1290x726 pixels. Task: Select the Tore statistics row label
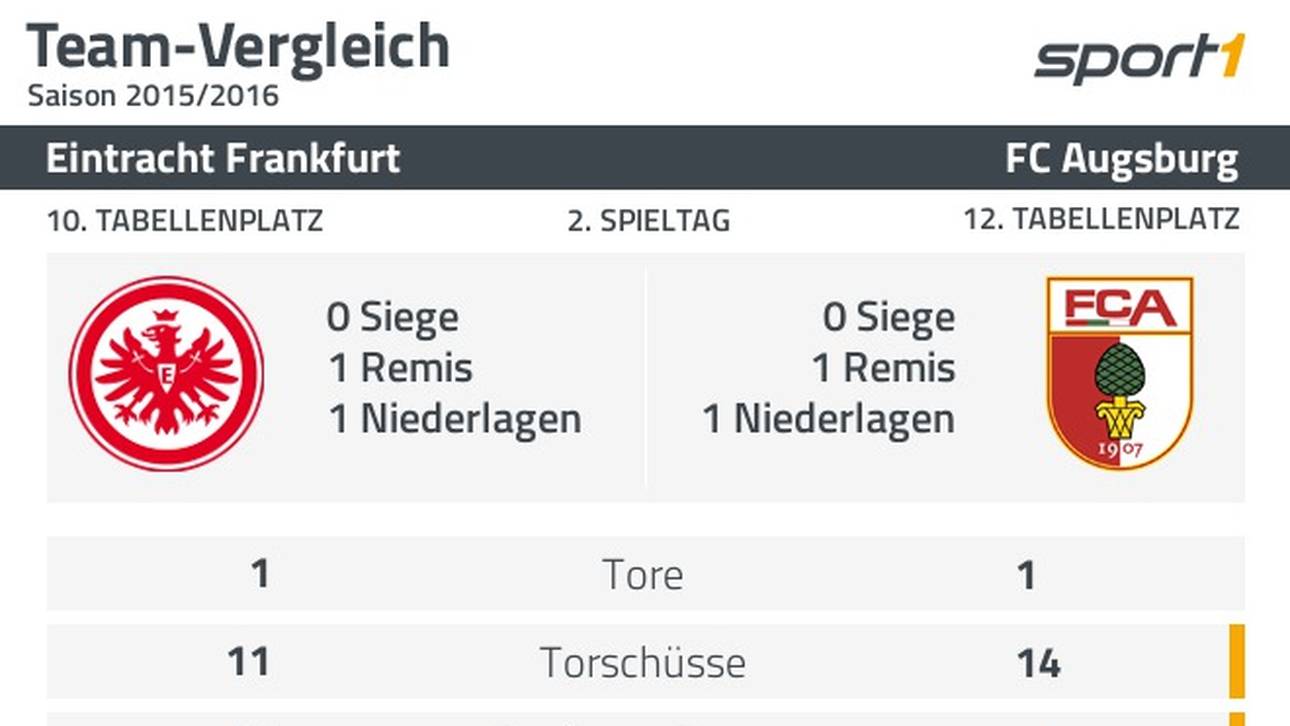[643, 575]
